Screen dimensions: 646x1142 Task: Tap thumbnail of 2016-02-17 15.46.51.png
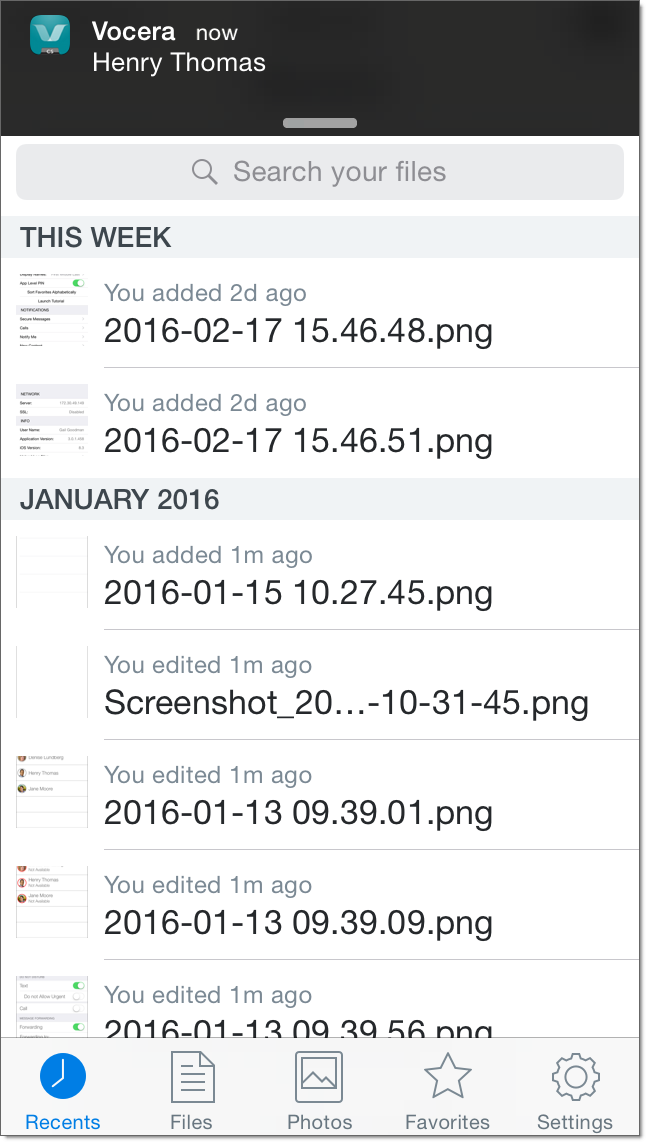click(x=52, y=422)
